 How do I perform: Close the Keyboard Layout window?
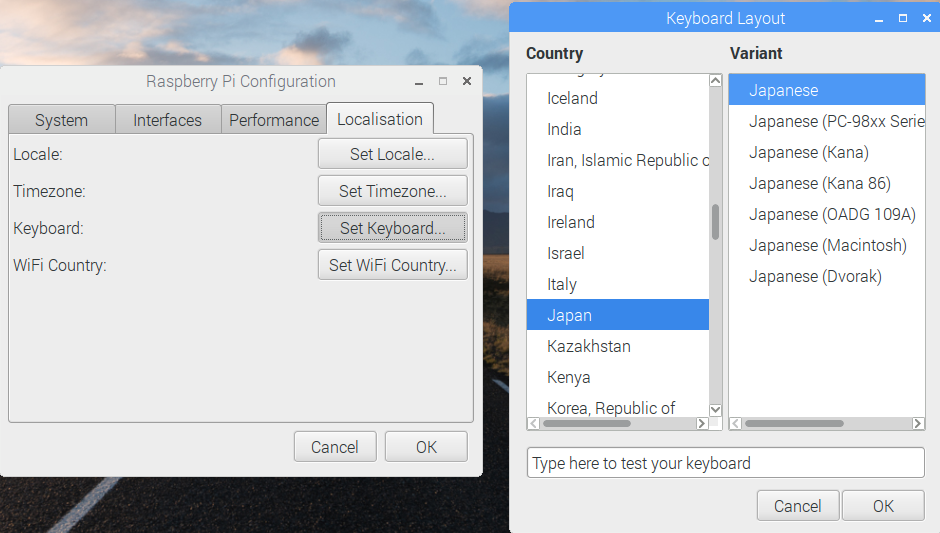(927, 19)
